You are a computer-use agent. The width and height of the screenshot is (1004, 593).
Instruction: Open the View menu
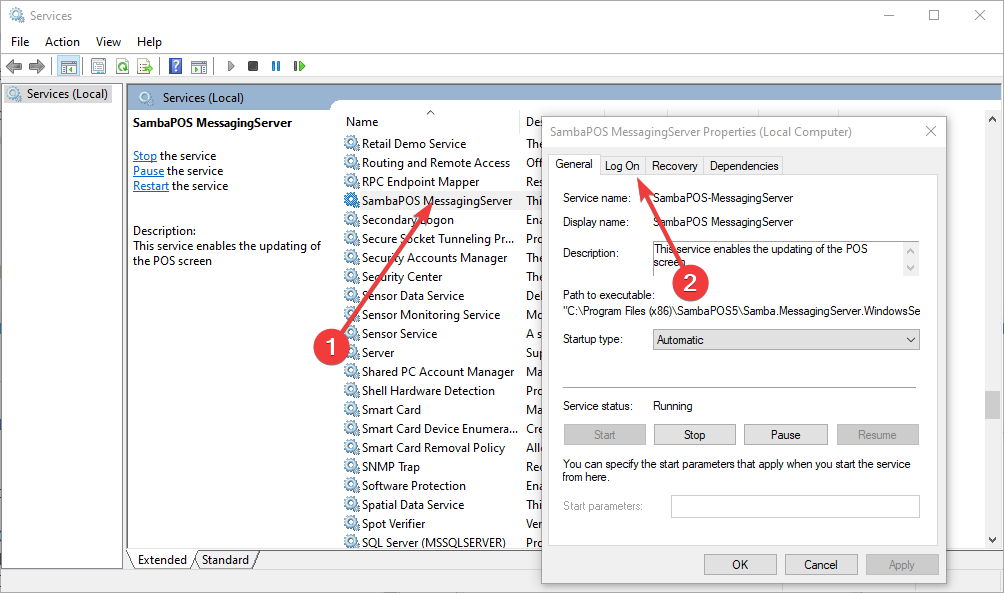pyautogui.click(x=108, y=42)
